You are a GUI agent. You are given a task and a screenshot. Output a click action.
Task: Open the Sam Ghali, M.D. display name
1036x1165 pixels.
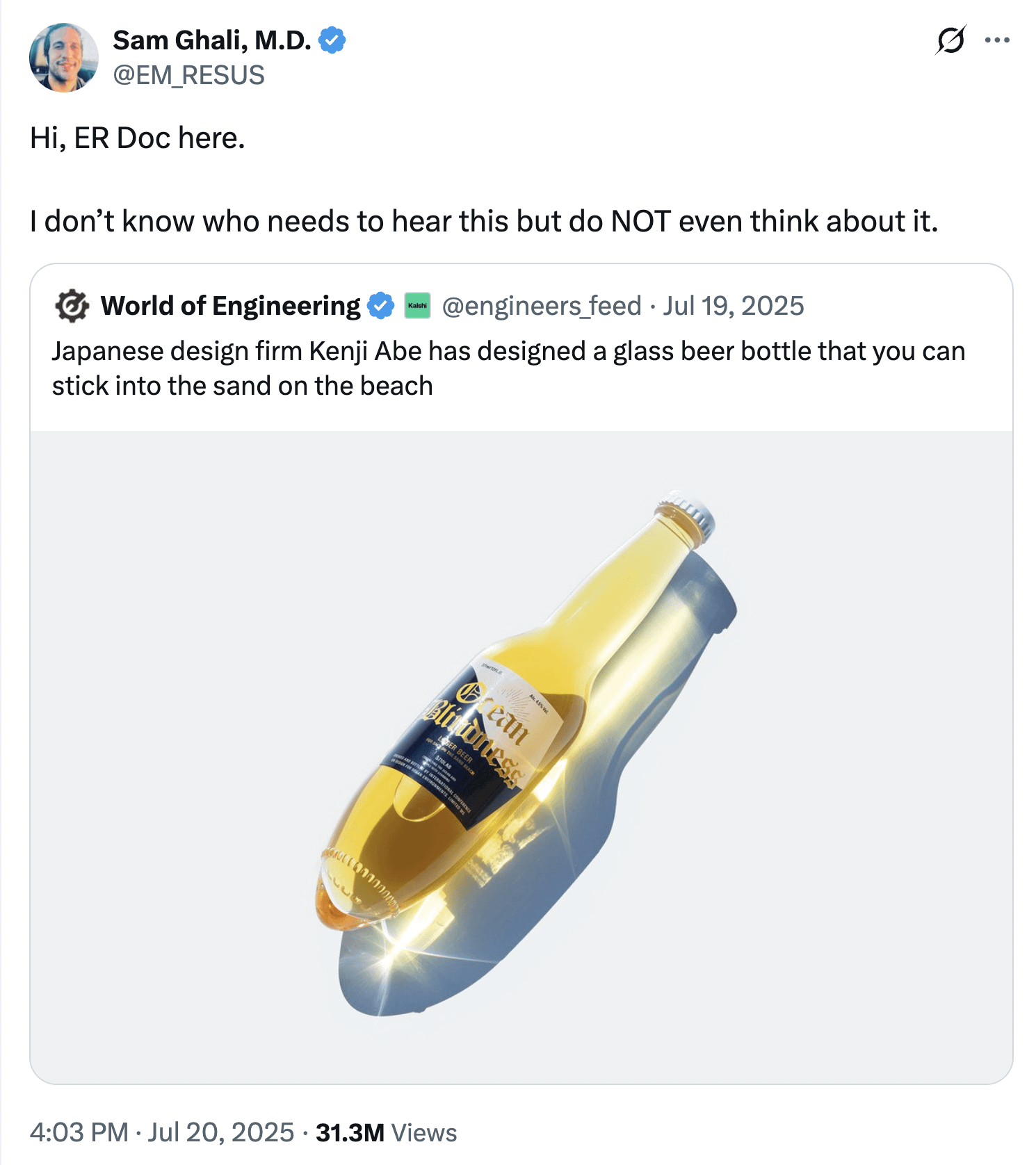click(x=211, y=40)
